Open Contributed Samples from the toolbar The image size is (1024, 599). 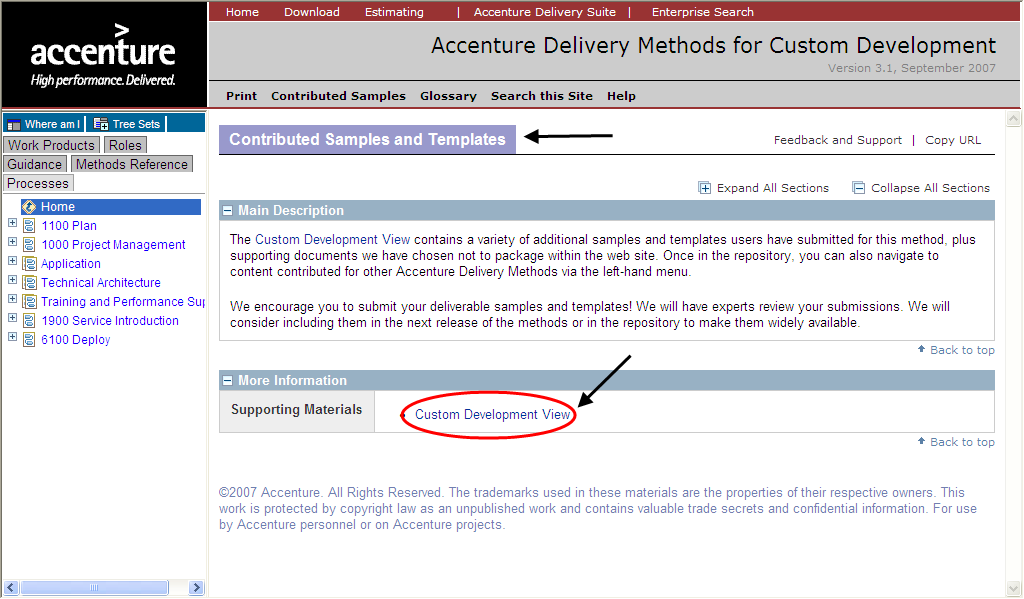pos(338,96)
